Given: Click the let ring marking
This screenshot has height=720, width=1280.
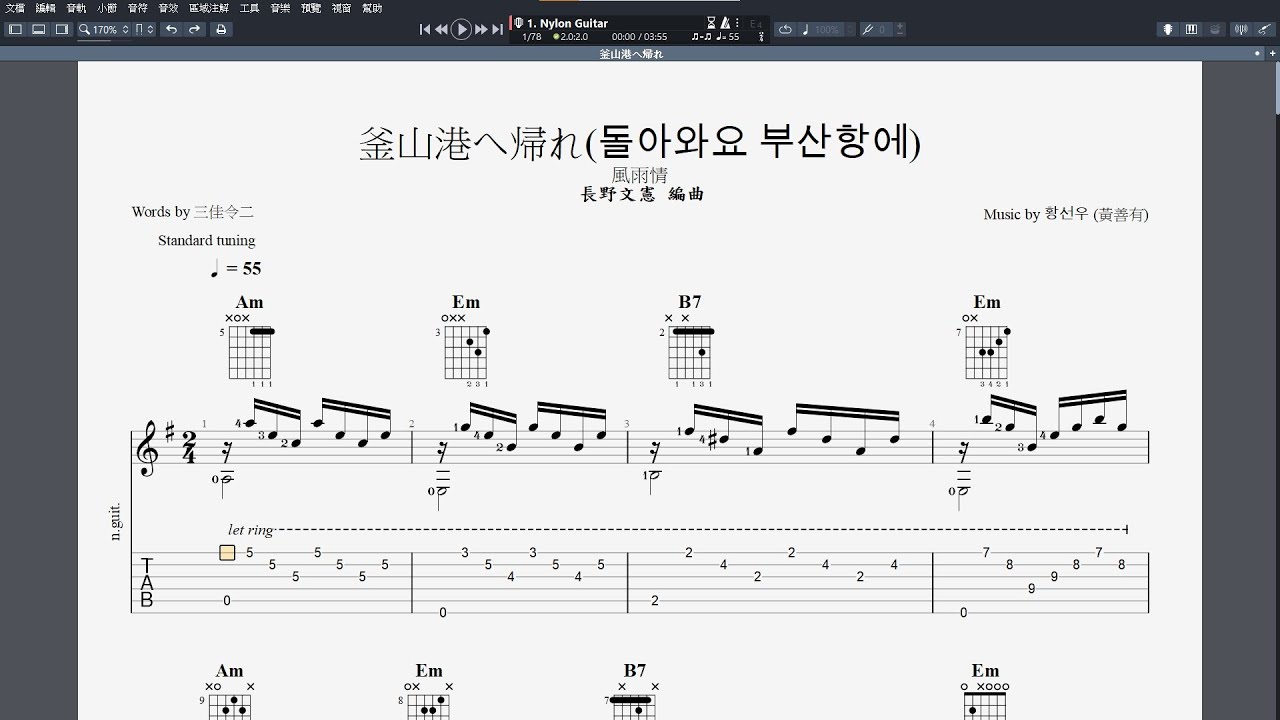Looking at the screenshot, I should point(250,530).
